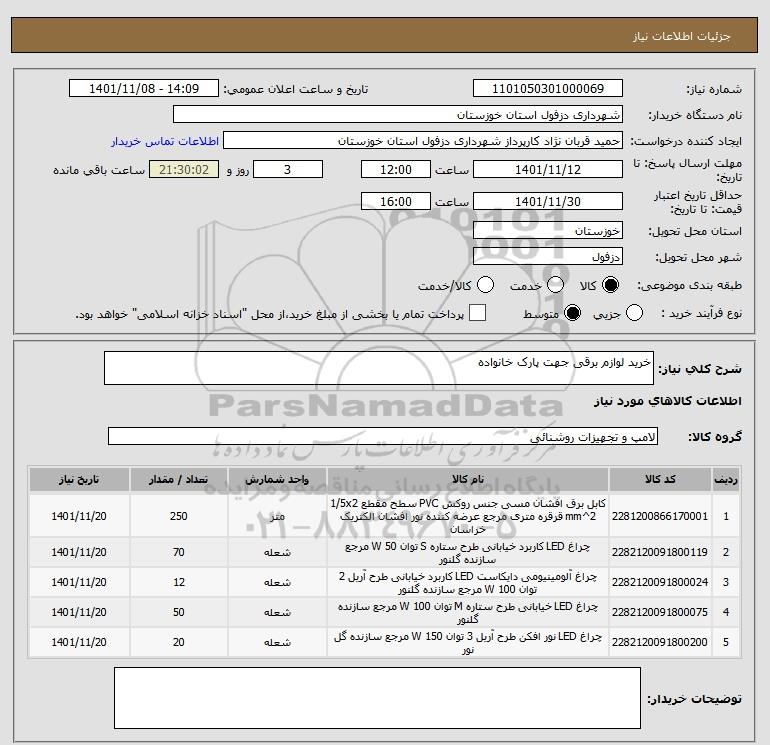Click the جزئیات اطلاعات نیاز page title

pos(682,36)
